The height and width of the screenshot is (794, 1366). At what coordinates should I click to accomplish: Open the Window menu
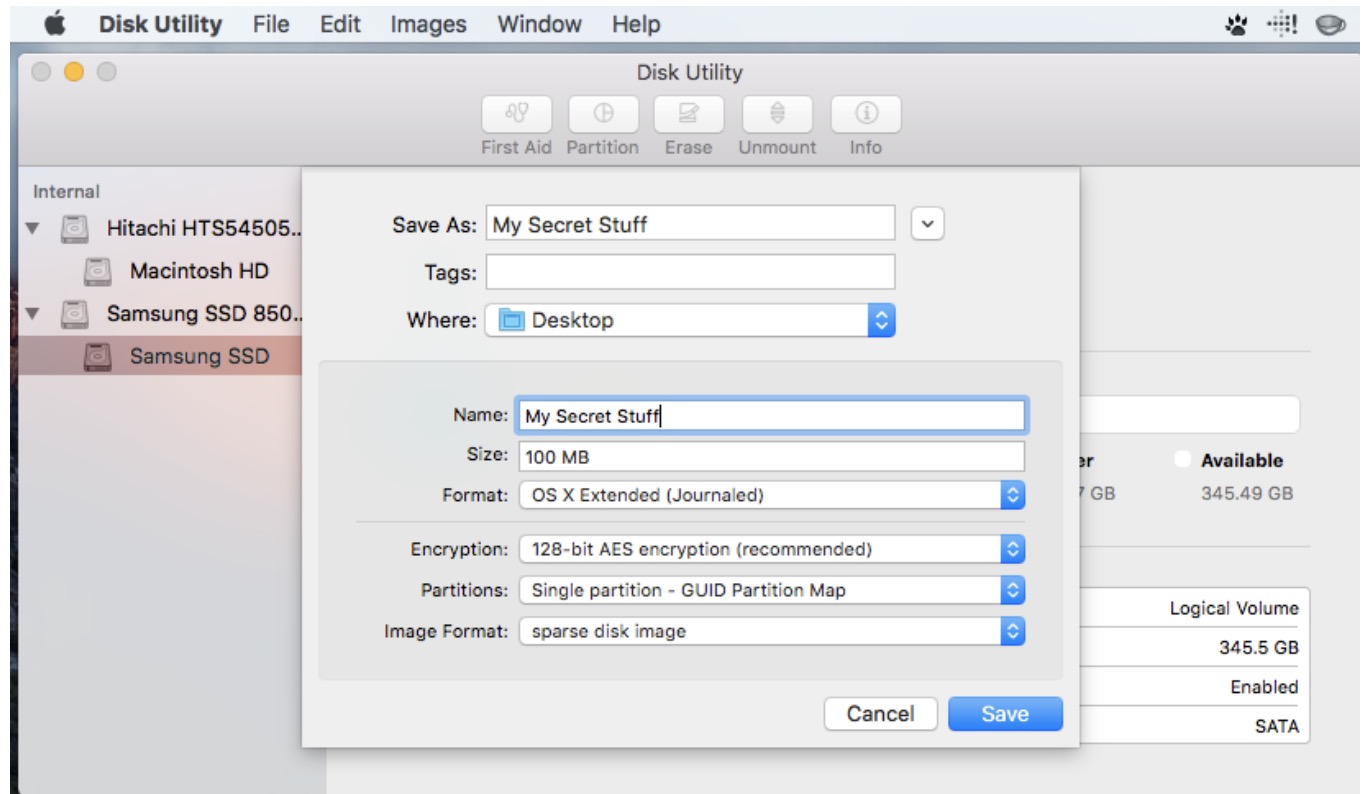click(540, 23)
